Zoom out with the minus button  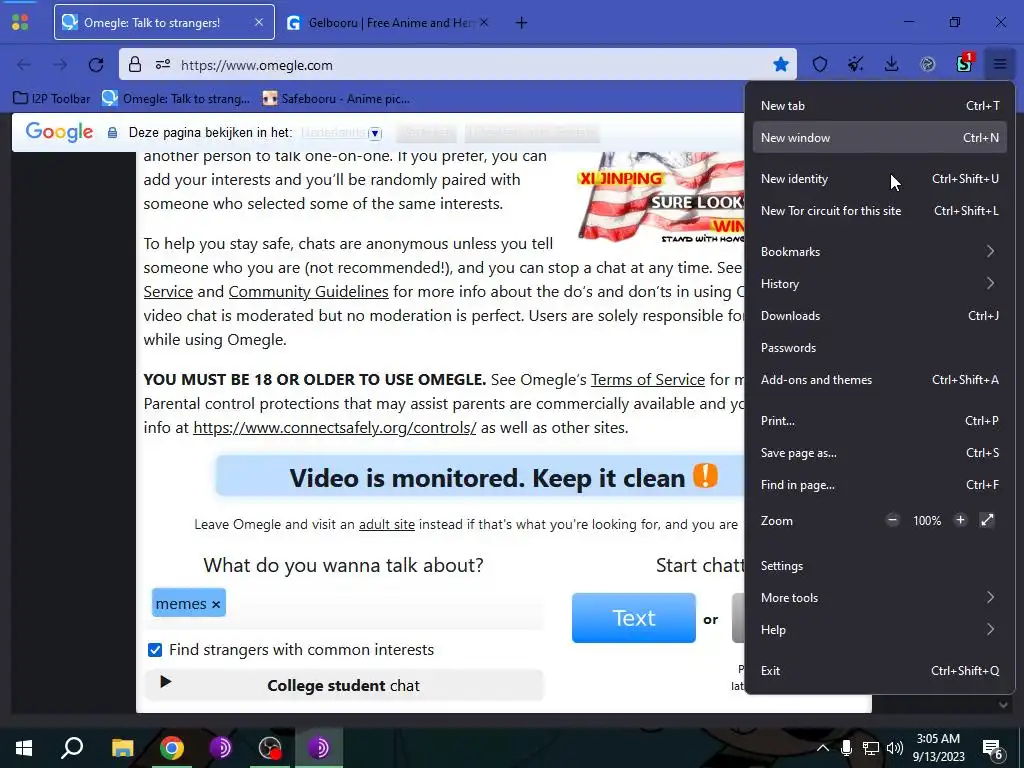[x=893, y=520]
